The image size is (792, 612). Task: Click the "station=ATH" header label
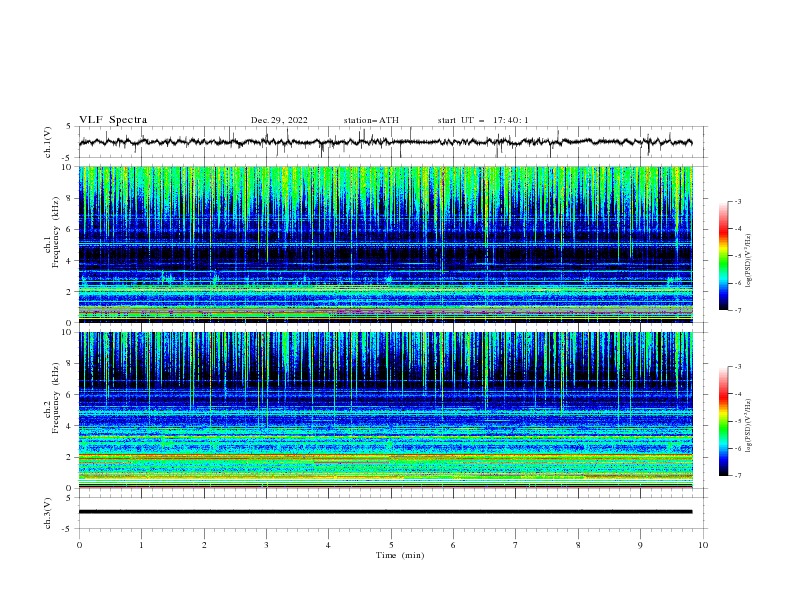[371, 120]
